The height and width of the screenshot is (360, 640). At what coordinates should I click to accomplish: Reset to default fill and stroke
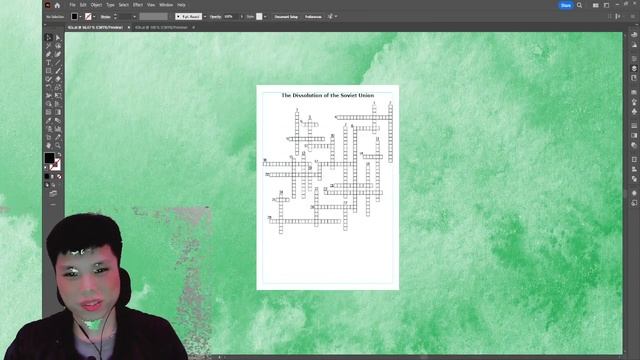coord(45,167)
